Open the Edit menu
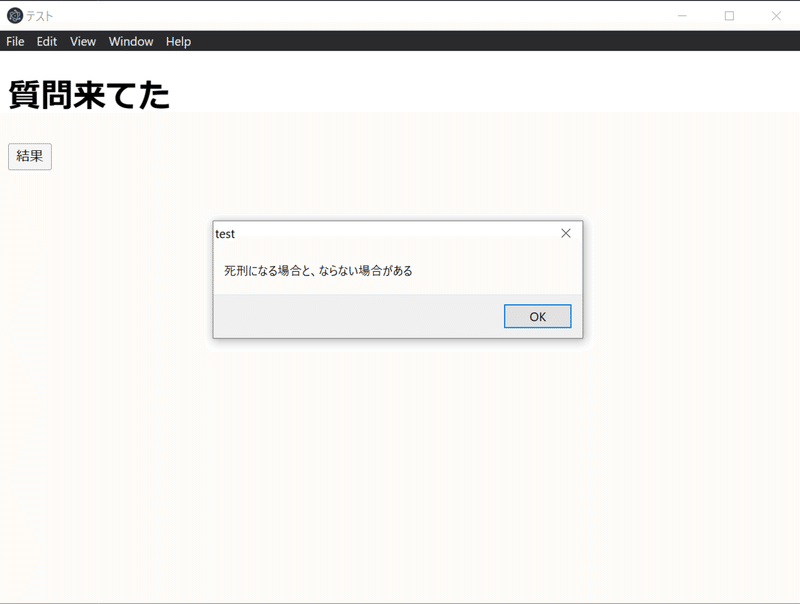 (x=46, y=41)
